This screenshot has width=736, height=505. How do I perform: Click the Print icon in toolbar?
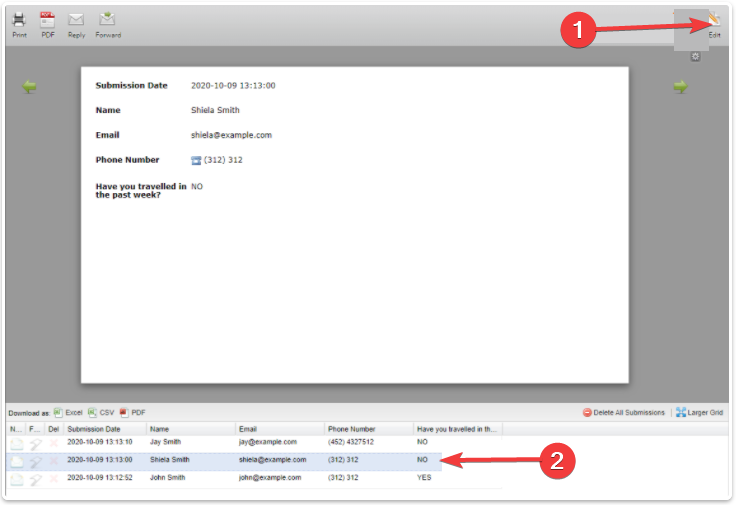pos(19,24)
